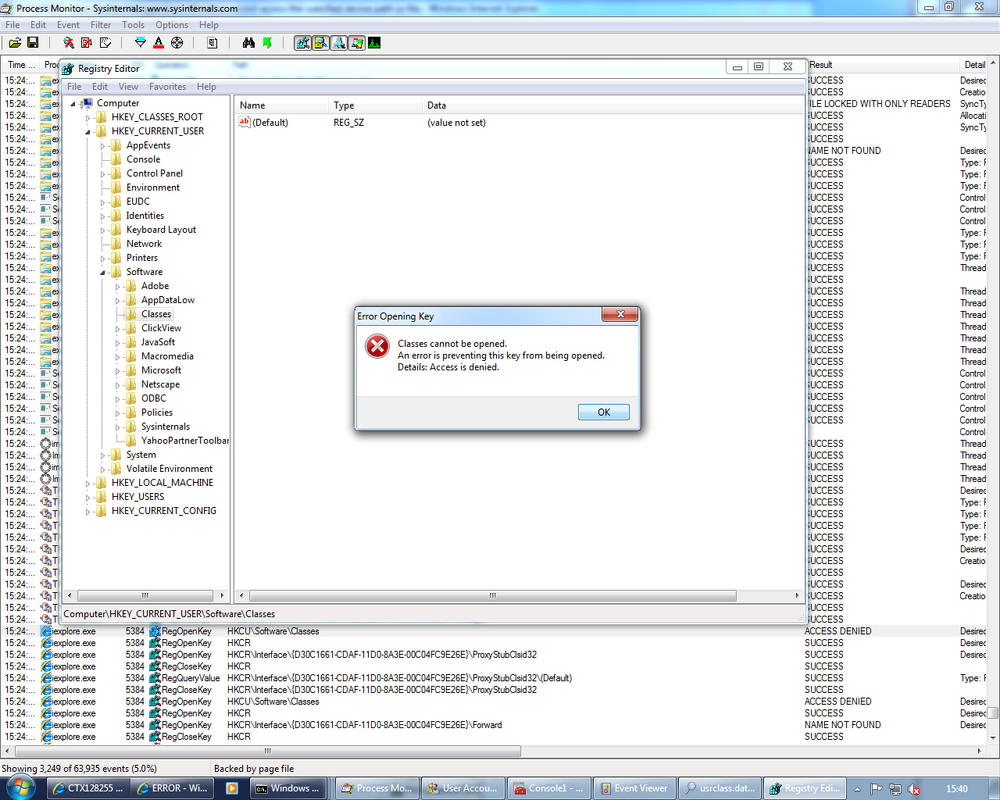Collapse HKEY_CURRENT_USER tree node
The image size is (1000, 800).
[88, 131]
